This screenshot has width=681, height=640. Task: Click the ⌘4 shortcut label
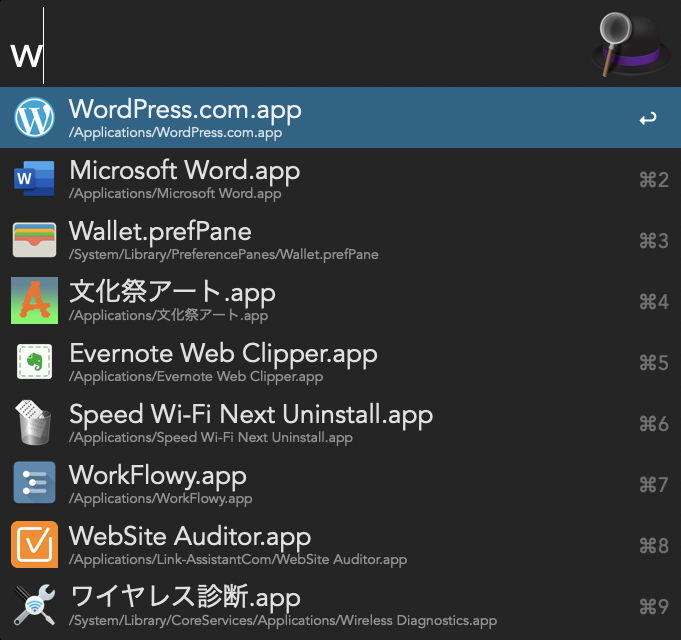(654, 302)
